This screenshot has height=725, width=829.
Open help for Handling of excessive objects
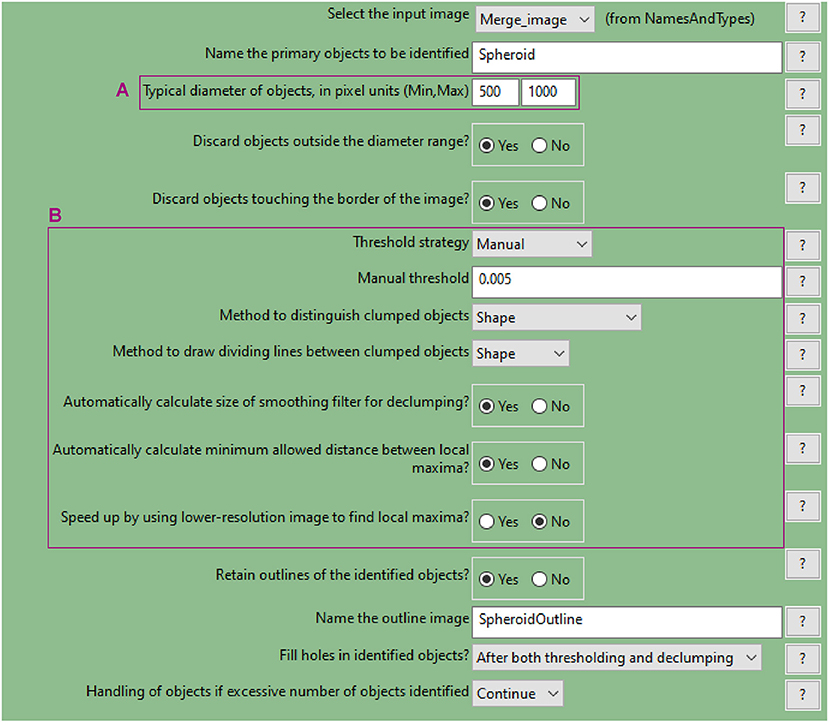pyautogui.click(x=802, y=694)
